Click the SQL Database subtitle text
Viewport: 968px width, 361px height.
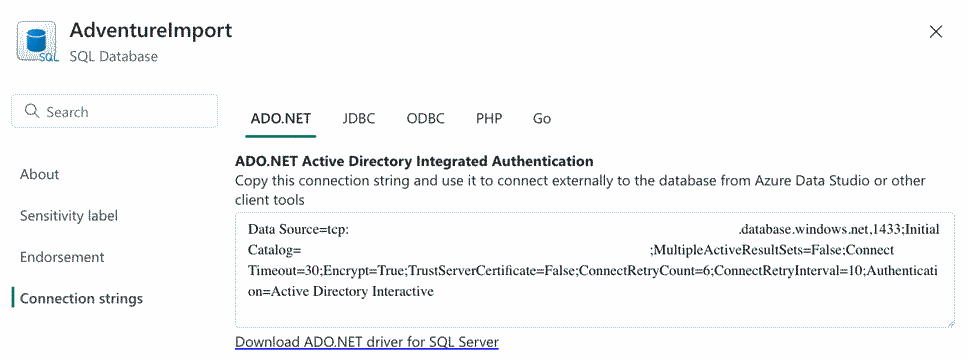[x=114, y=57]
